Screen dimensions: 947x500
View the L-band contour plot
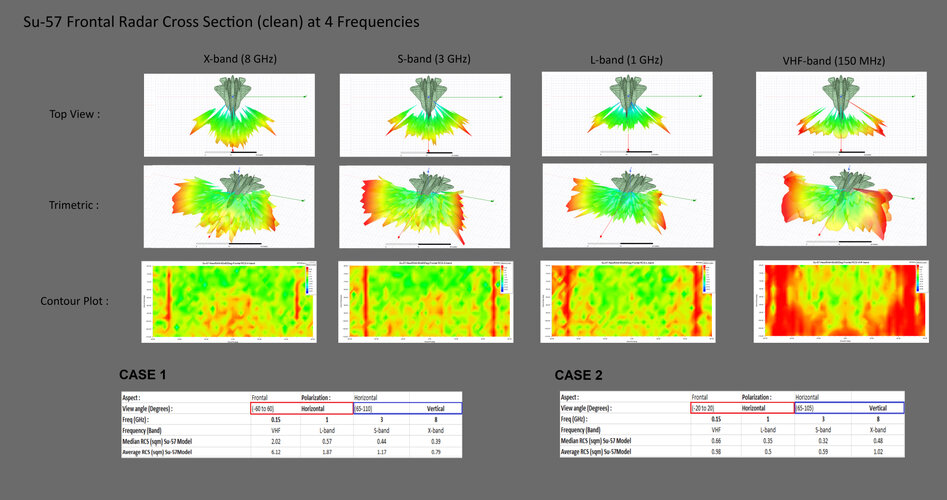point(628,301)
